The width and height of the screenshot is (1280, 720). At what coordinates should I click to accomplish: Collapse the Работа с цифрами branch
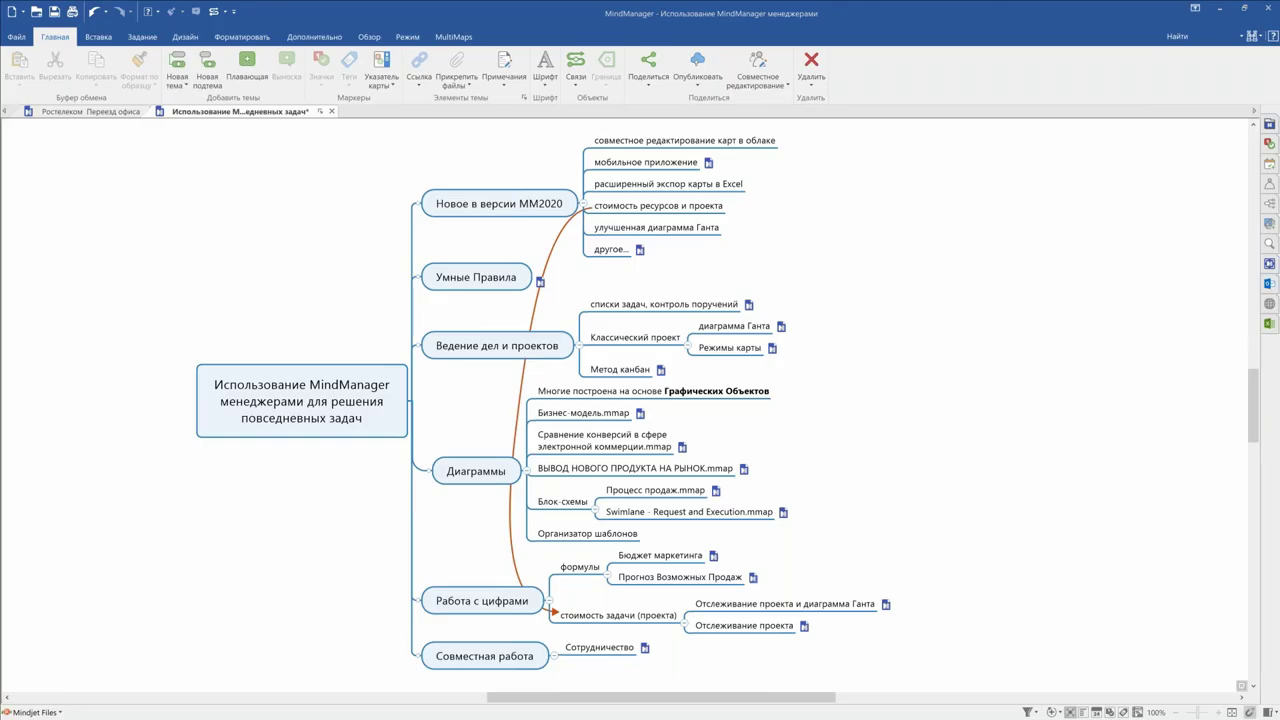click(x=548, y=601)
